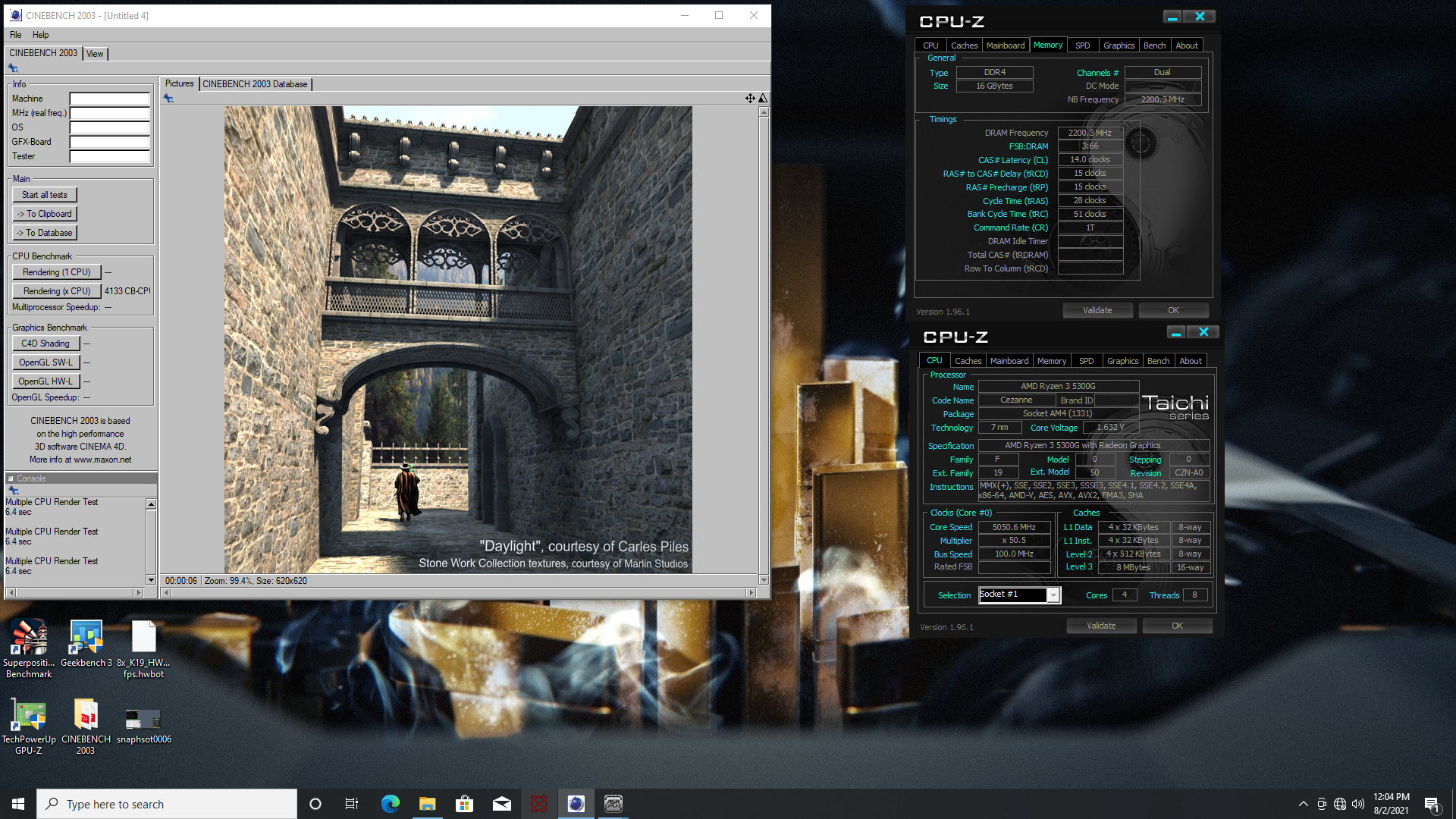Click the triangle icon above picture scrollbar
Viewport: 1456px width, 819px height.
pyautogui.click(x=763, y=98)
